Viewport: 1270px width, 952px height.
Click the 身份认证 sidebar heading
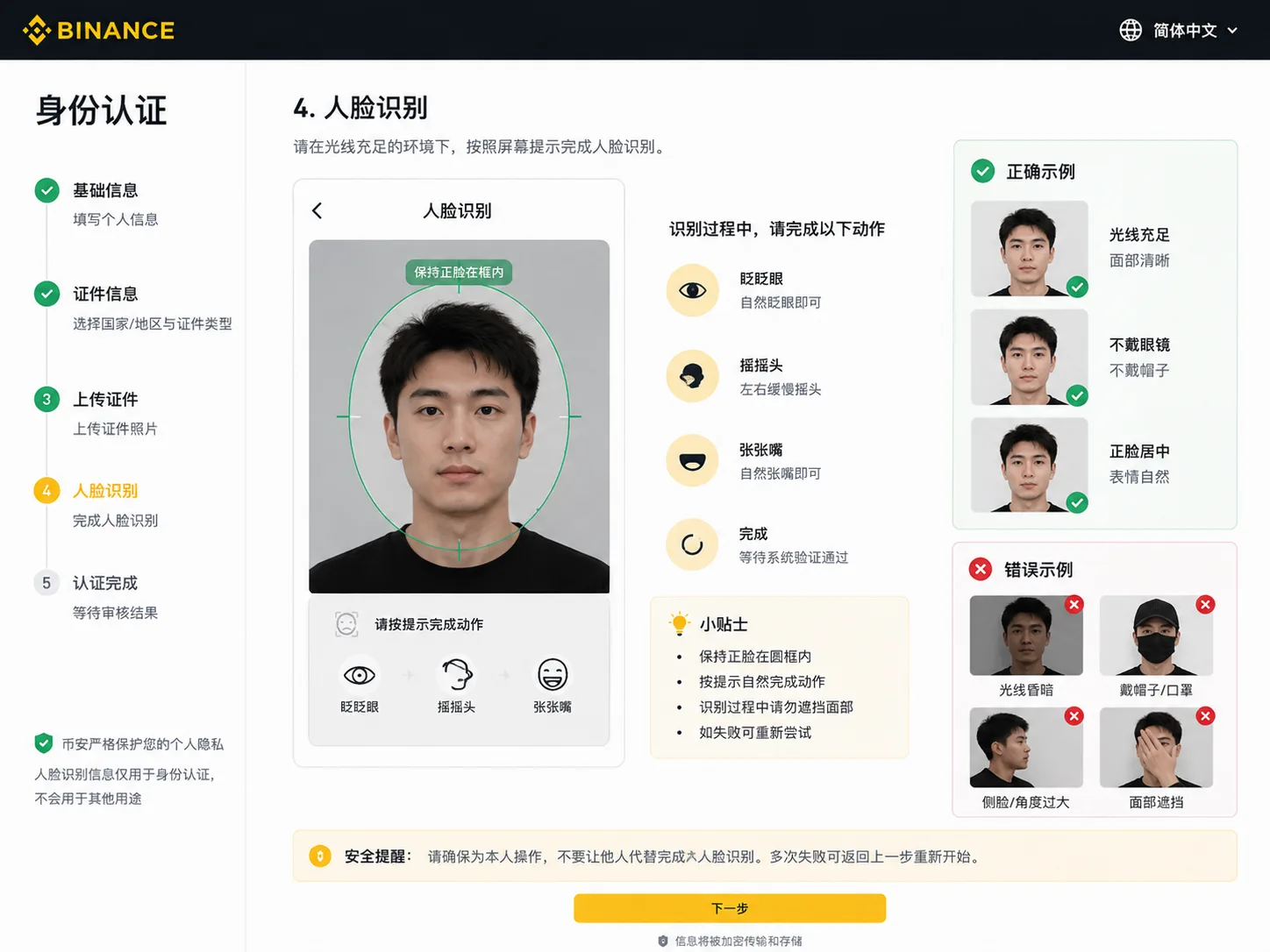point(101,110)
